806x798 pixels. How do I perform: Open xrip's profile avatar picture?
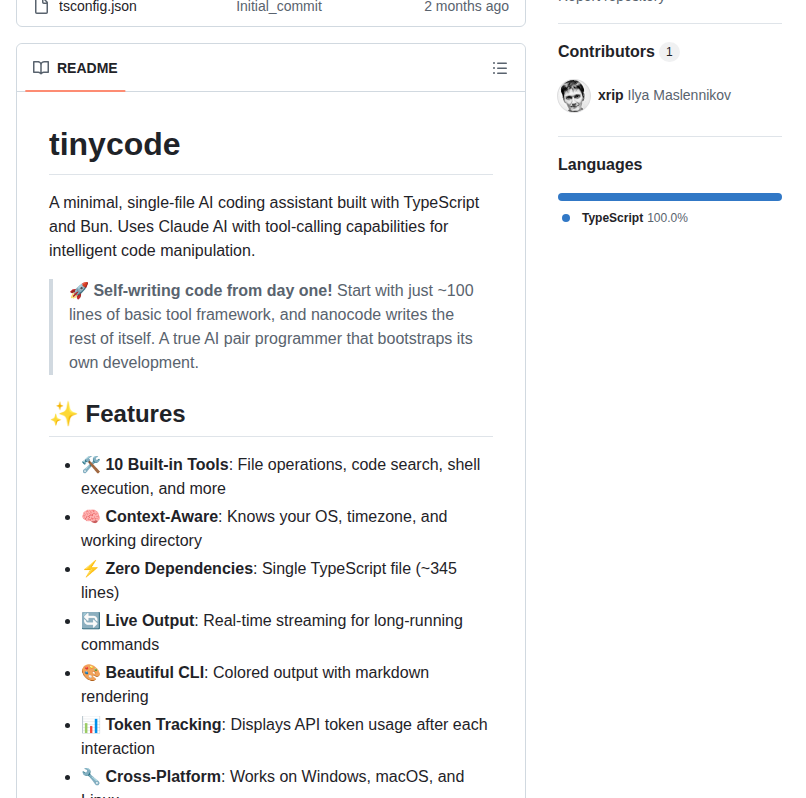(573, 96)
